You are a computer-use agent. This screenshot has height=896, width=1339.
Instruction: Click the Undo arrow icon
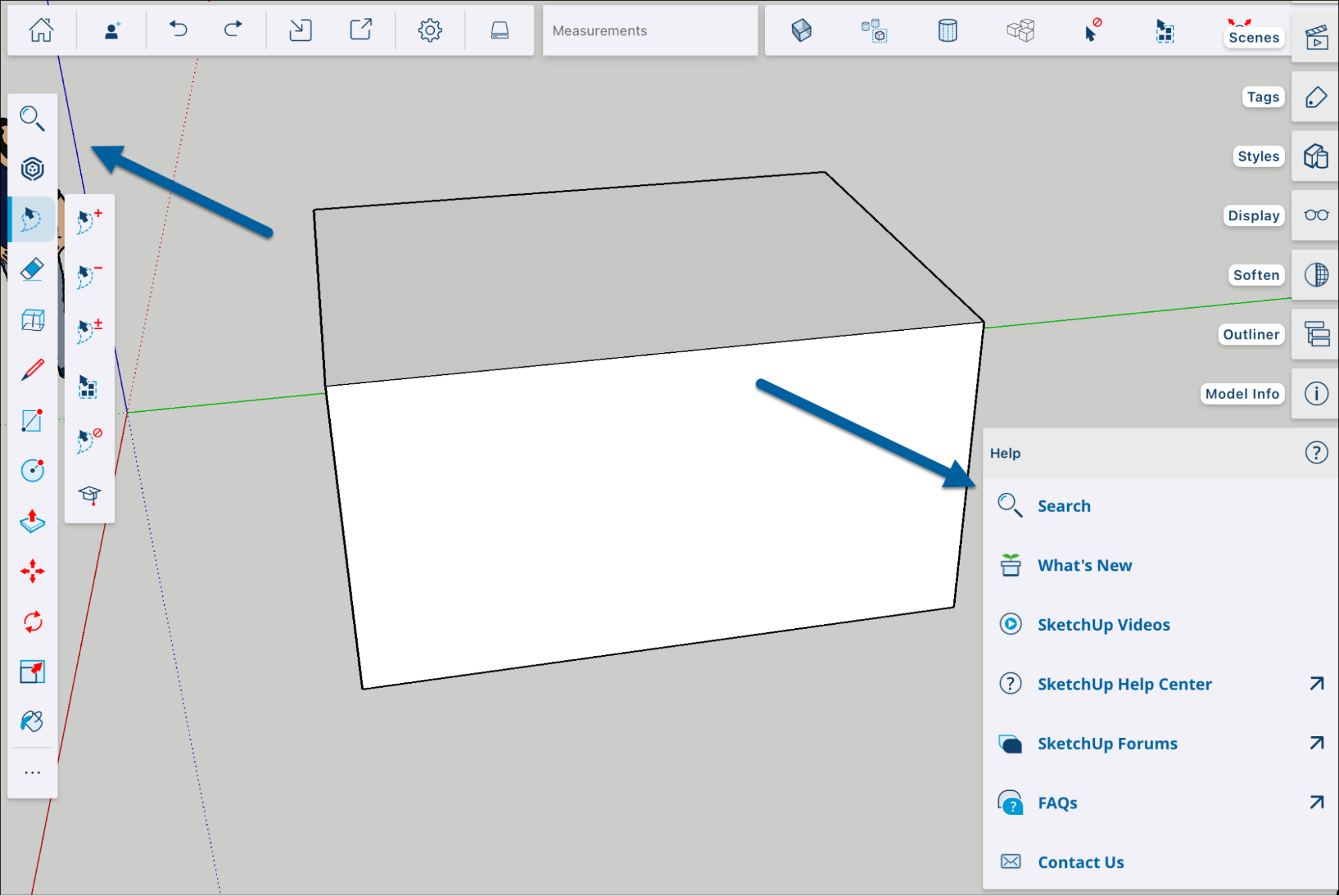(x=178, y=30)
